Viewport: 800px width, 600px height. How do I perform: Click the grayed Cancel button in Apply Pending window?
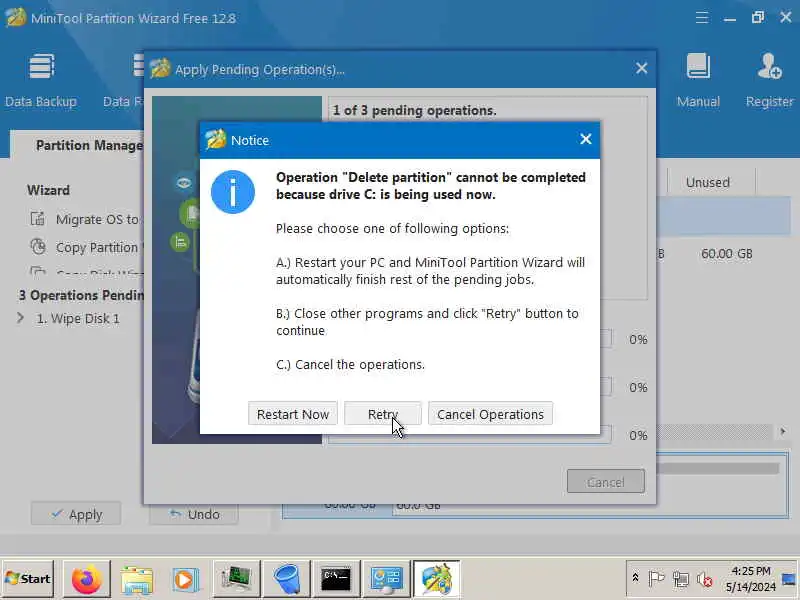click(x=606, y=481)
